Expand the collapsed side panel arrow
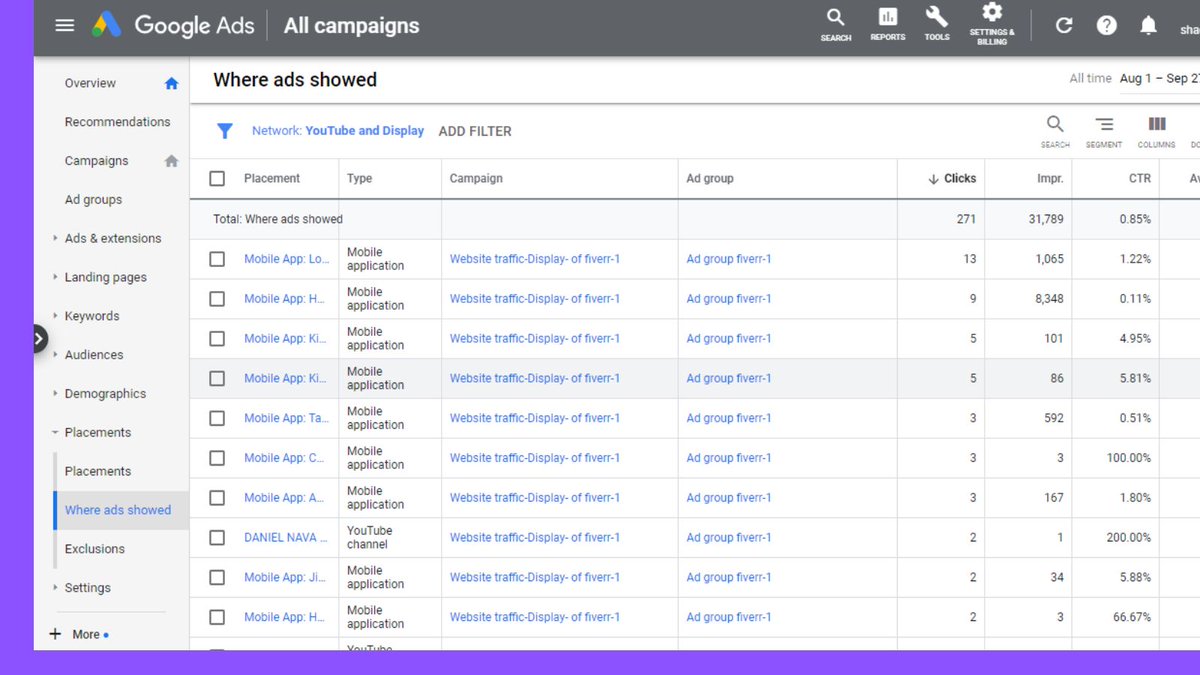 tap(39, 339)
